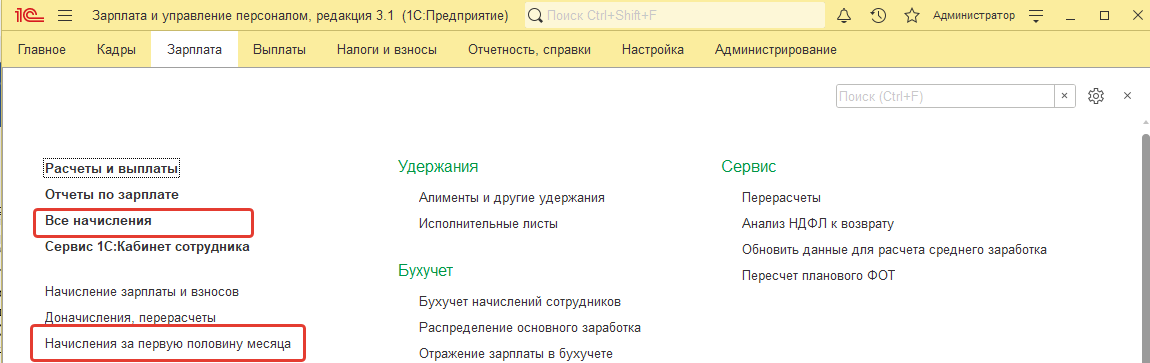
Task: Open Отчетность, справки section
Action: [530, 50]
